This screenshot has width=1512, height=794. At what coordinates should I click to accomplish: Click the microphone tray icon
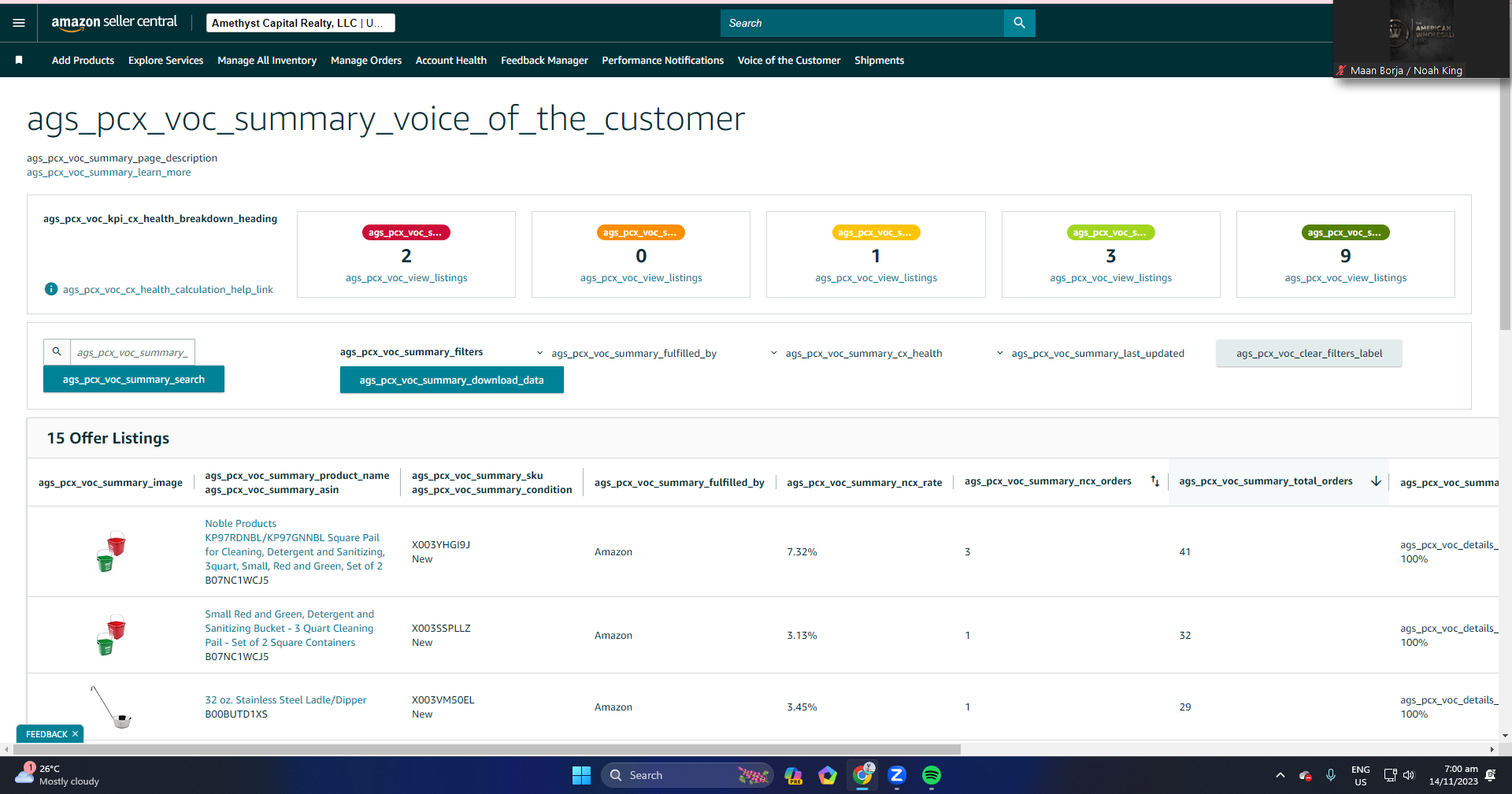pyautogui.click(x=1331, y=776)
